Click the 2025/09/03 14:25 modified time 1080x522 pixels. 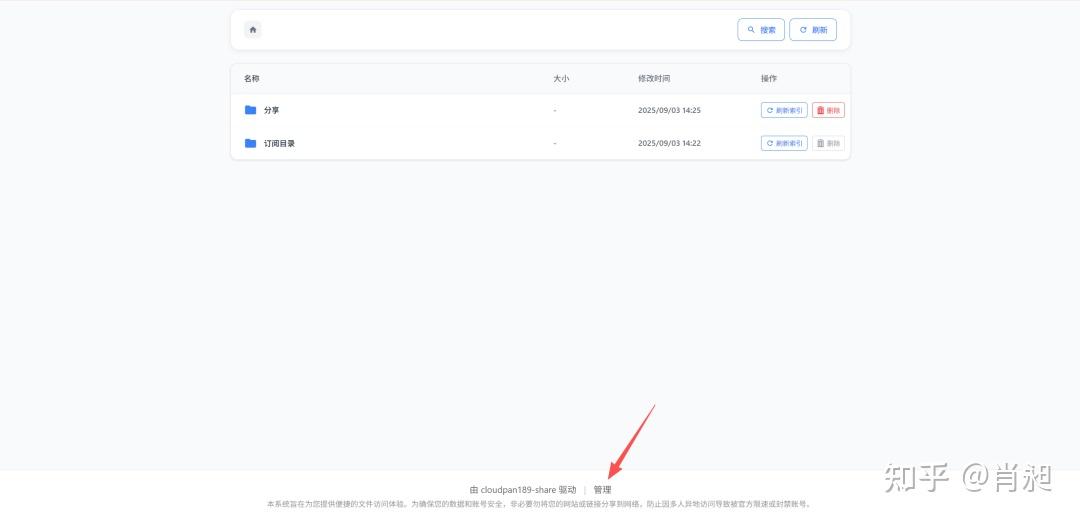669,110
